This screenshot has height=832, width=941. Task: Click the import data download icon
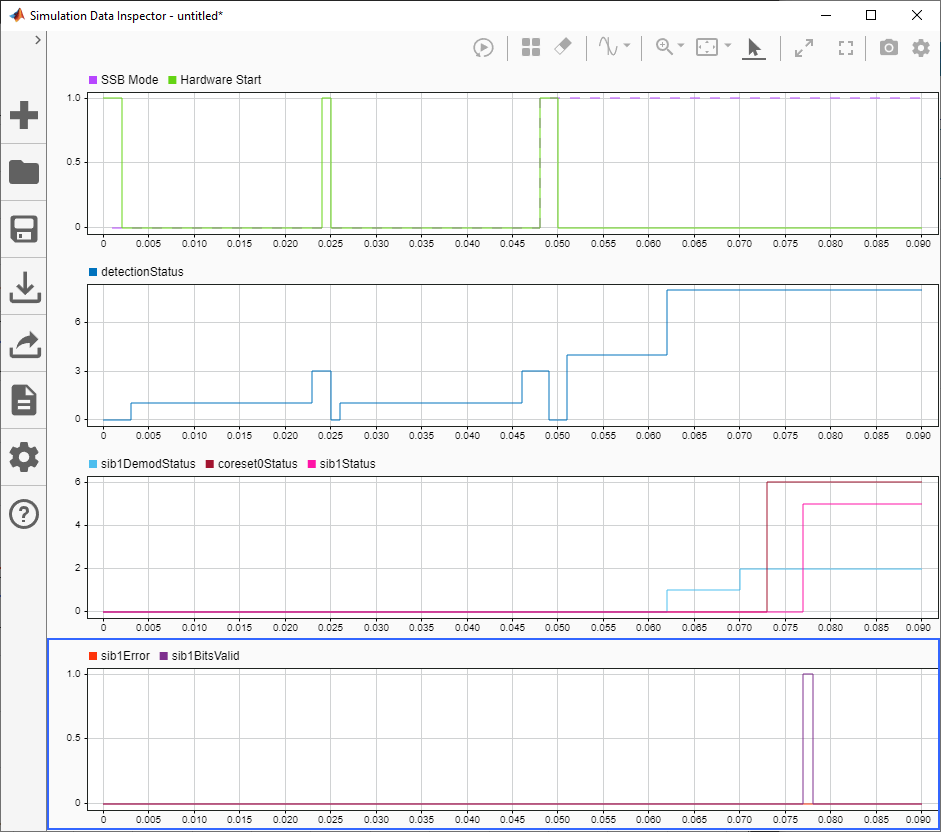tap(24, 287)
